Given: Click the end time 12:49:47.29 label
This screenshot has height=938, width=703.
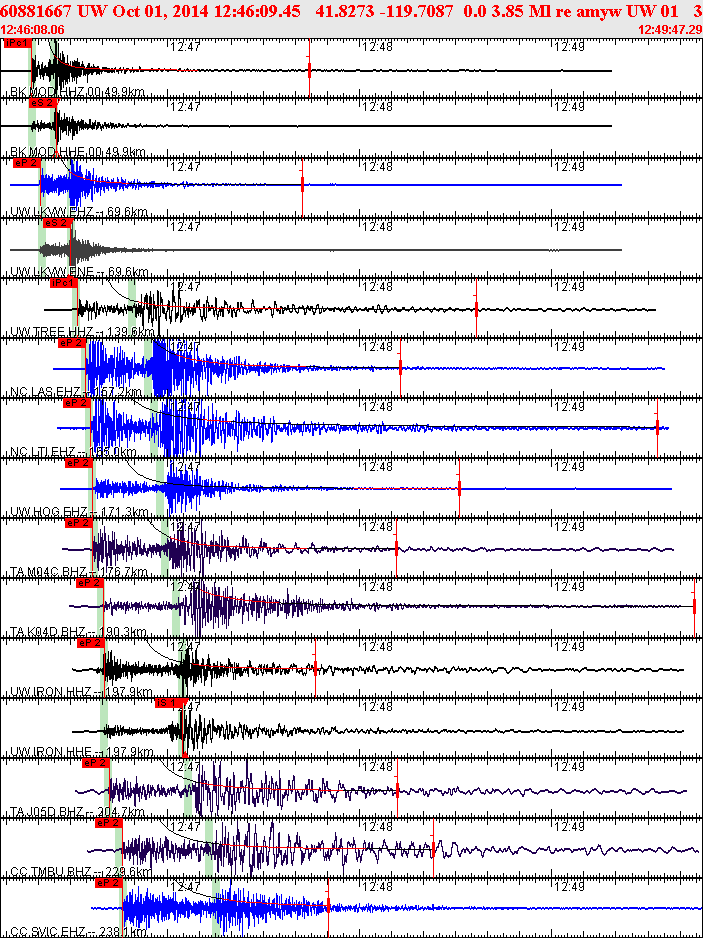Looking at the screenshot, I should coord(670,29).
